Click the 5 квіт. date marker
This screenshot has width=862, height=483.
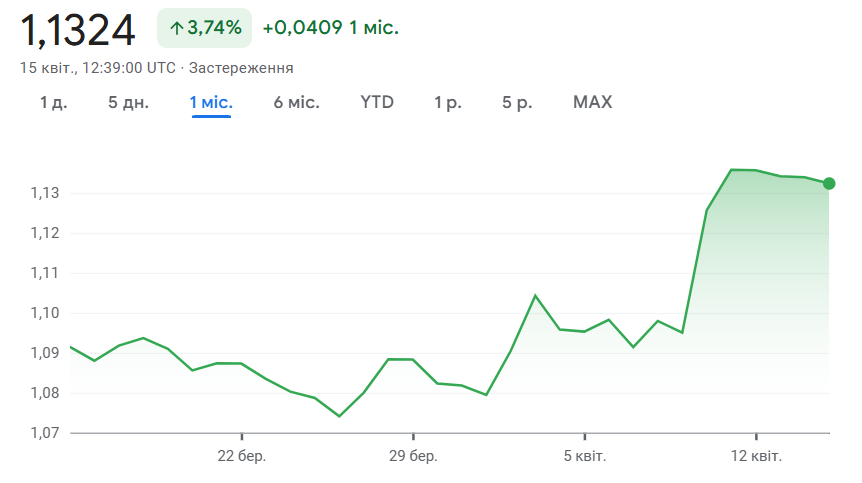click(x=584, y=456)
